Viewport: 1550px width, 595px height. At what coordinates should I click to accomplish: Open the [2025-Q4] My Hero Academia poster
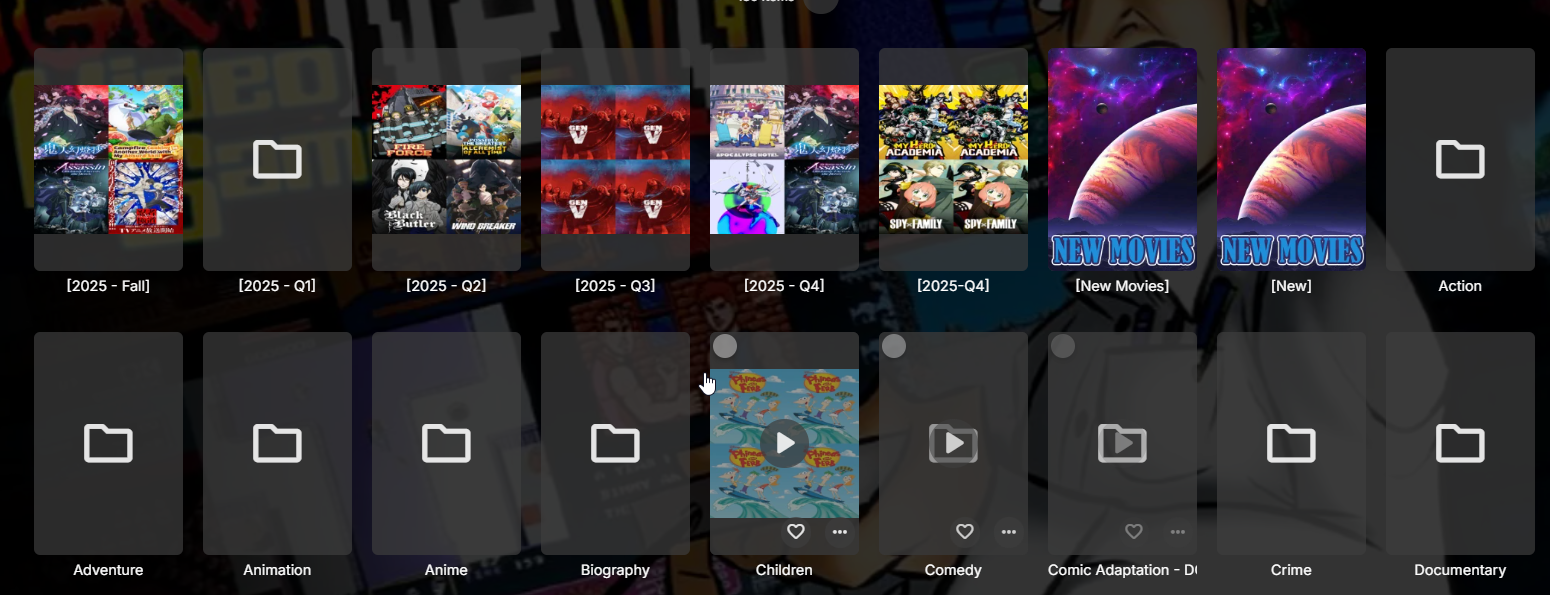(x=953, y=159)
